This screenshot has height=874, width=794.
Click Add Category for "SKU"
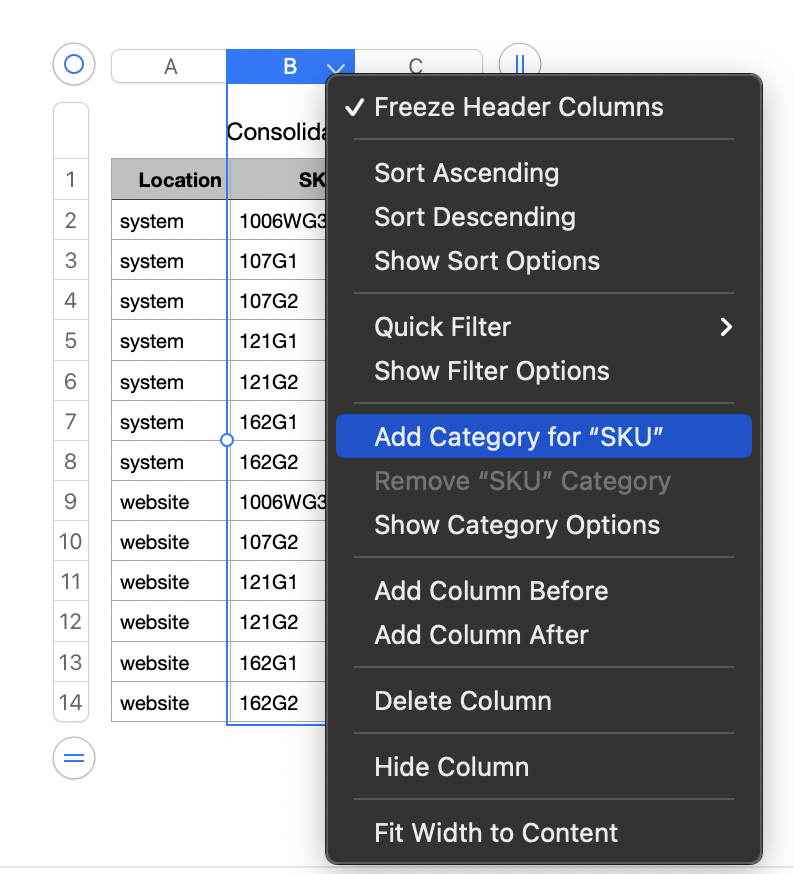(519, 437)
